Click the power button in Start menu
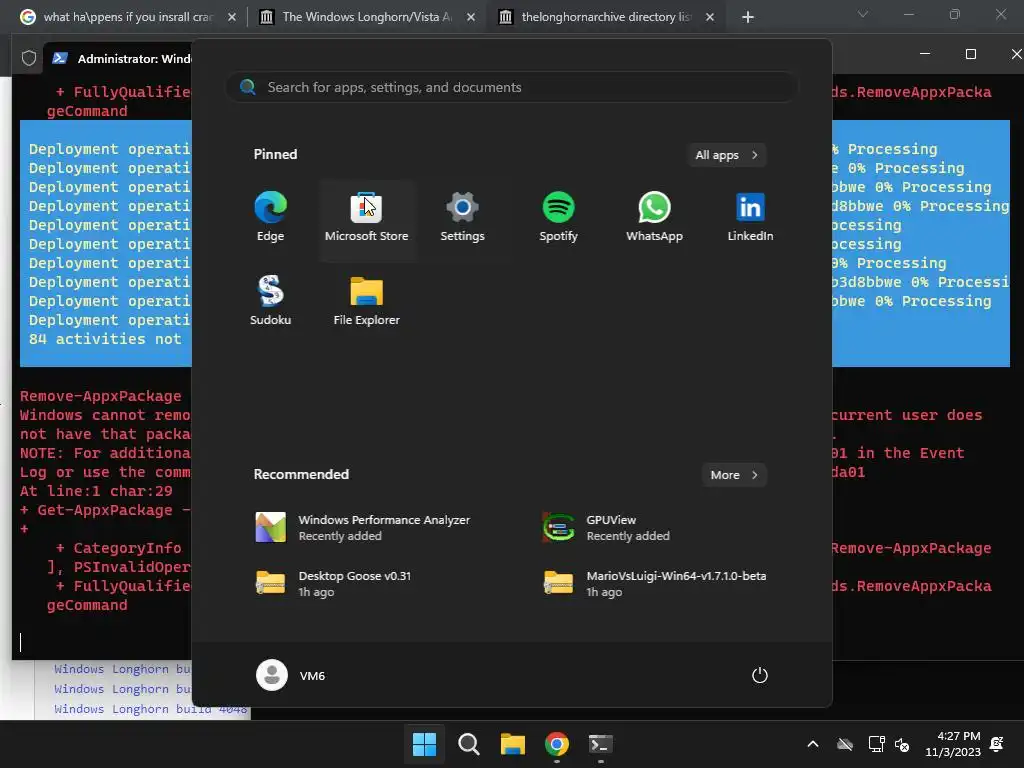This screenshot has height=768, width=1024. (760, 675)
